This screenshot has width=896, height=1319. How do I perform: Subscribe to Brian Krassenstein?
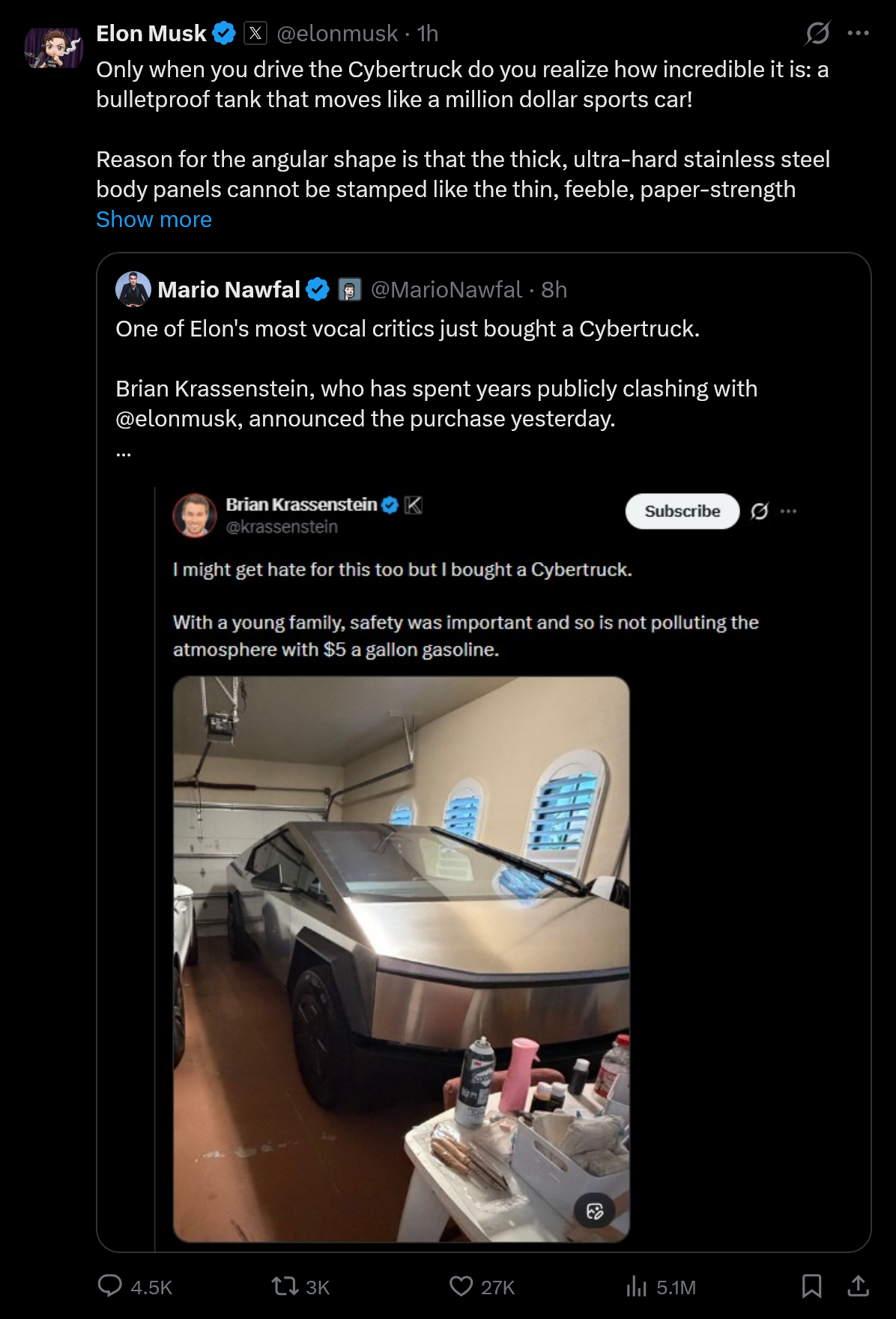coord(682,511)
